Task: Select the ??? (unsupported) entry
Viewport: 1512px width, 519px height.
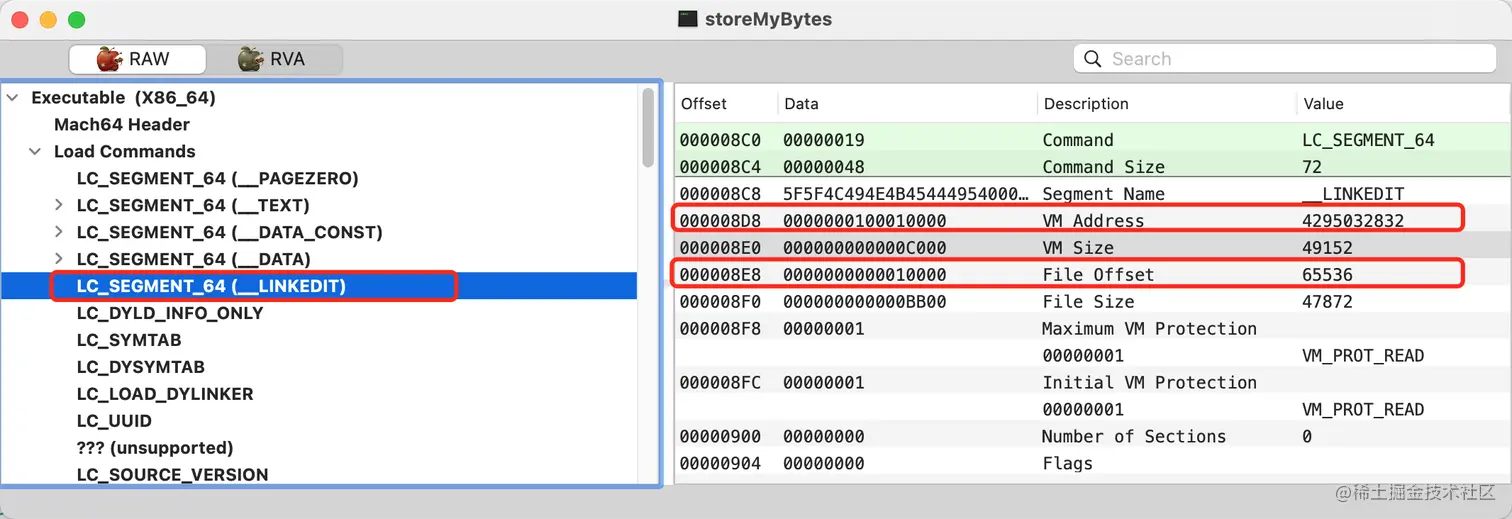Action: pyautogui.click(x=155, y=448)
